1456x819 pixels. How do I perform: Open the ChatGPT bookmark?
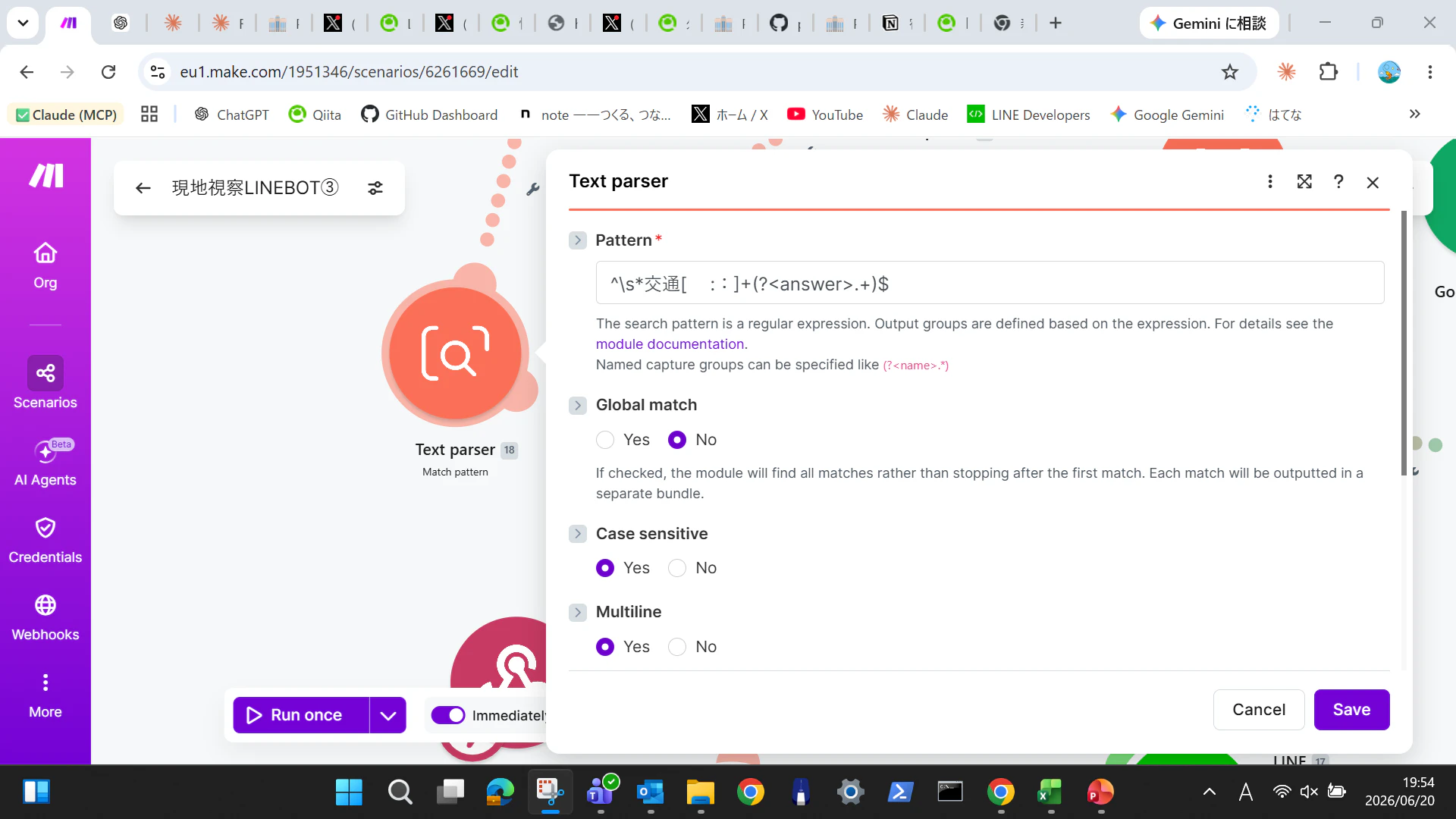(232, 115)
